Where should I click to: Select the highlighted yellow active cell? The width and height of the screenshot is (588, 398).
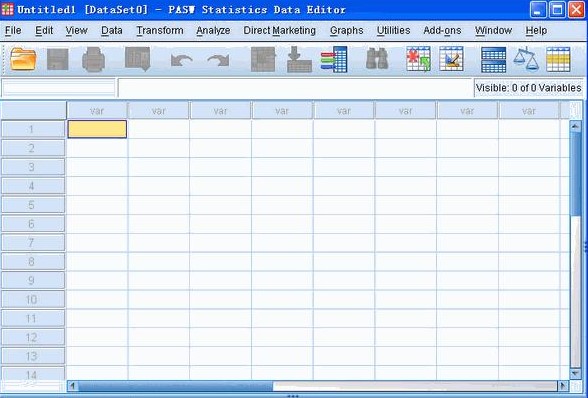click(x=97, y=129)
